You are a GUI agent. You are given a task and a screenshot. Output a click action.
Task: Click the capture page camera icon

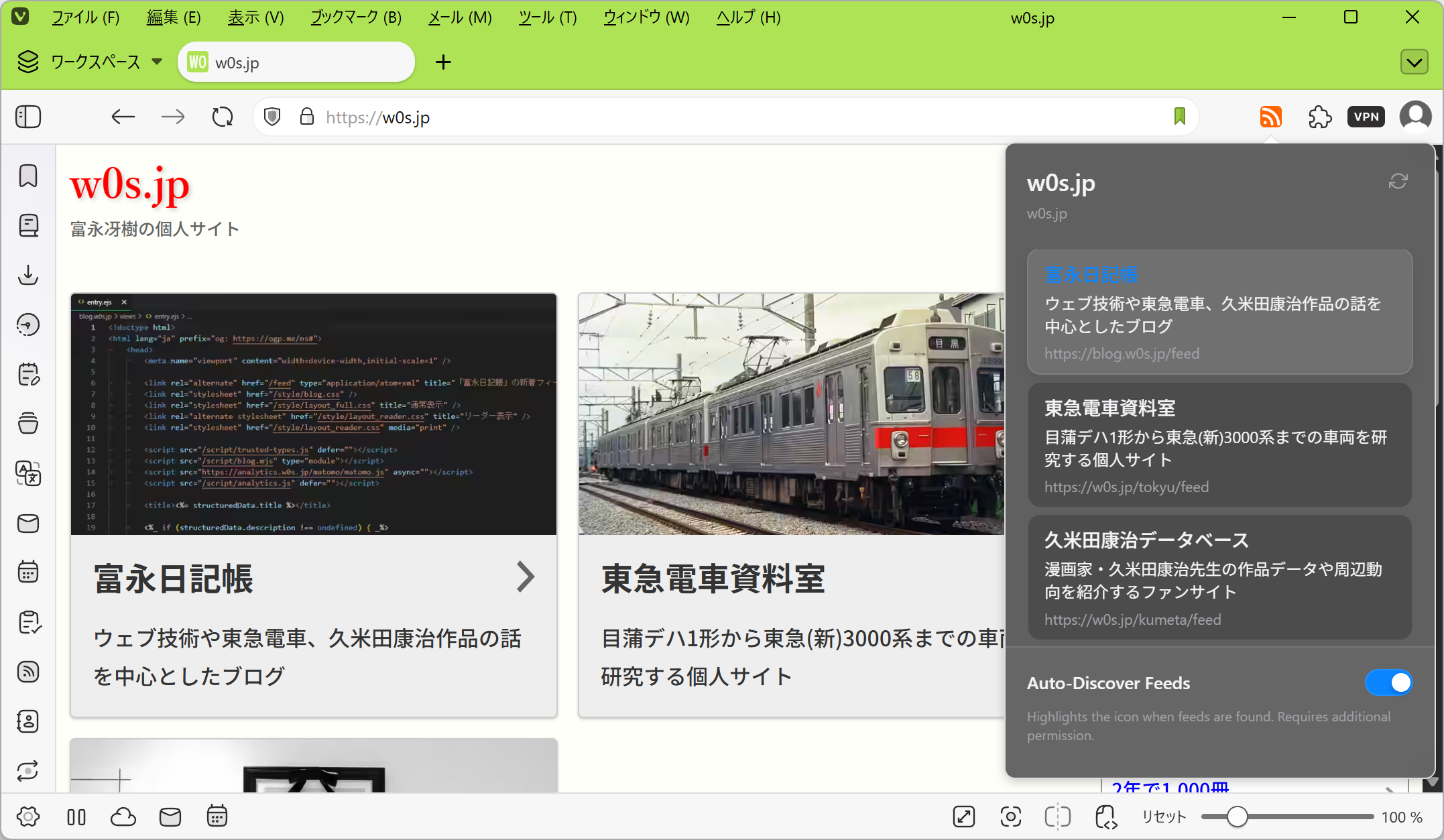pos(1010,817)
